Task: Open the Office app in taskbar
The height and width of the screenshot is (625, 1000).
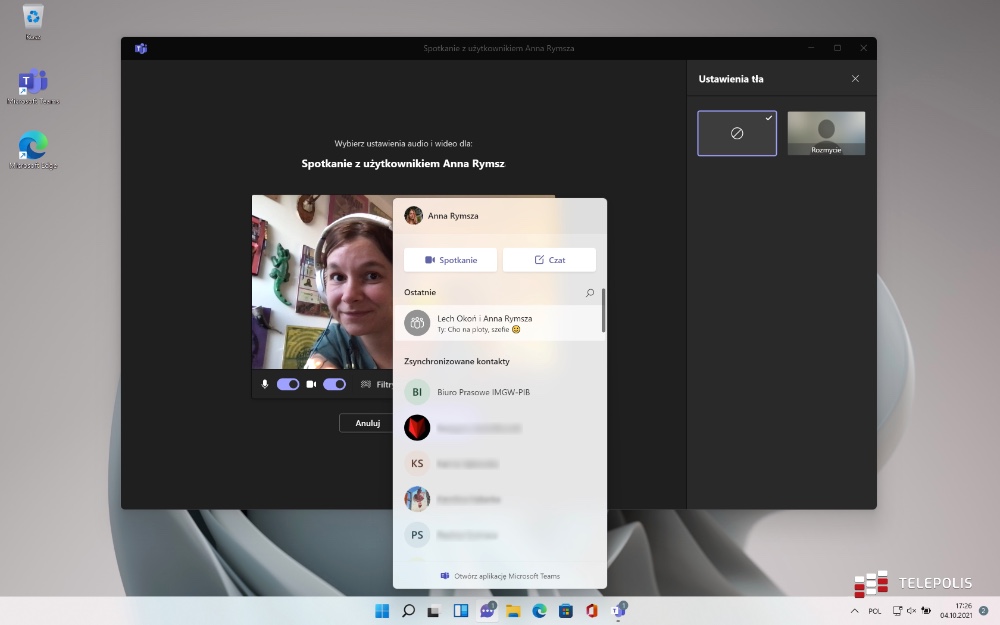Action: click(x=591, y=610)
